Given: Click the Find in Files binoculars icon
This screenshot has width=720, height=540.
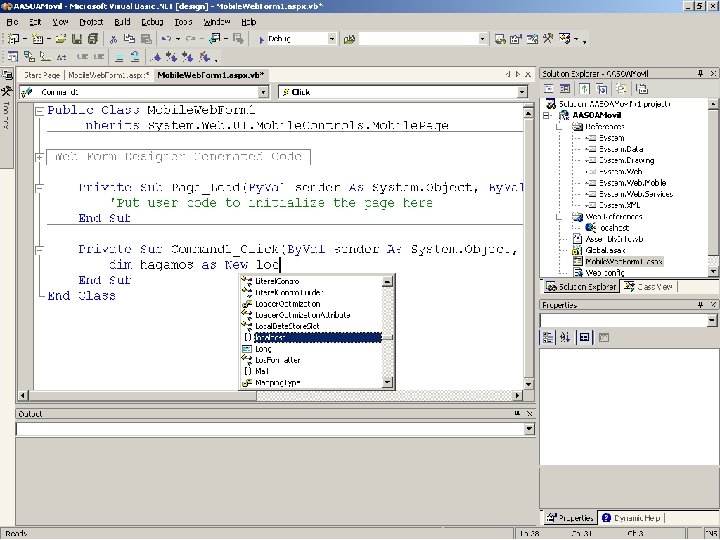Looking at the screenshot, I should pyautogui.click(x=349, y=39).
